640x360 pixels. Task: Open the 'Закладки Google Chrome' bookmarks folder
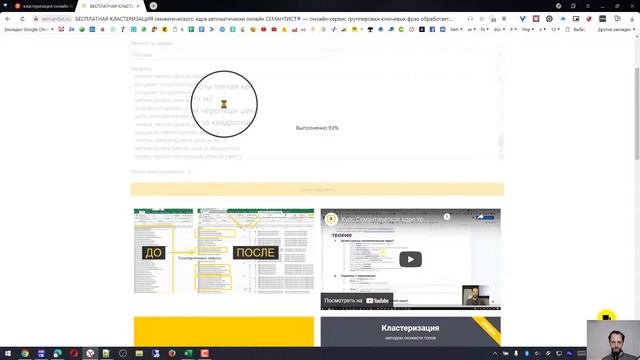(x=29, y=29)
